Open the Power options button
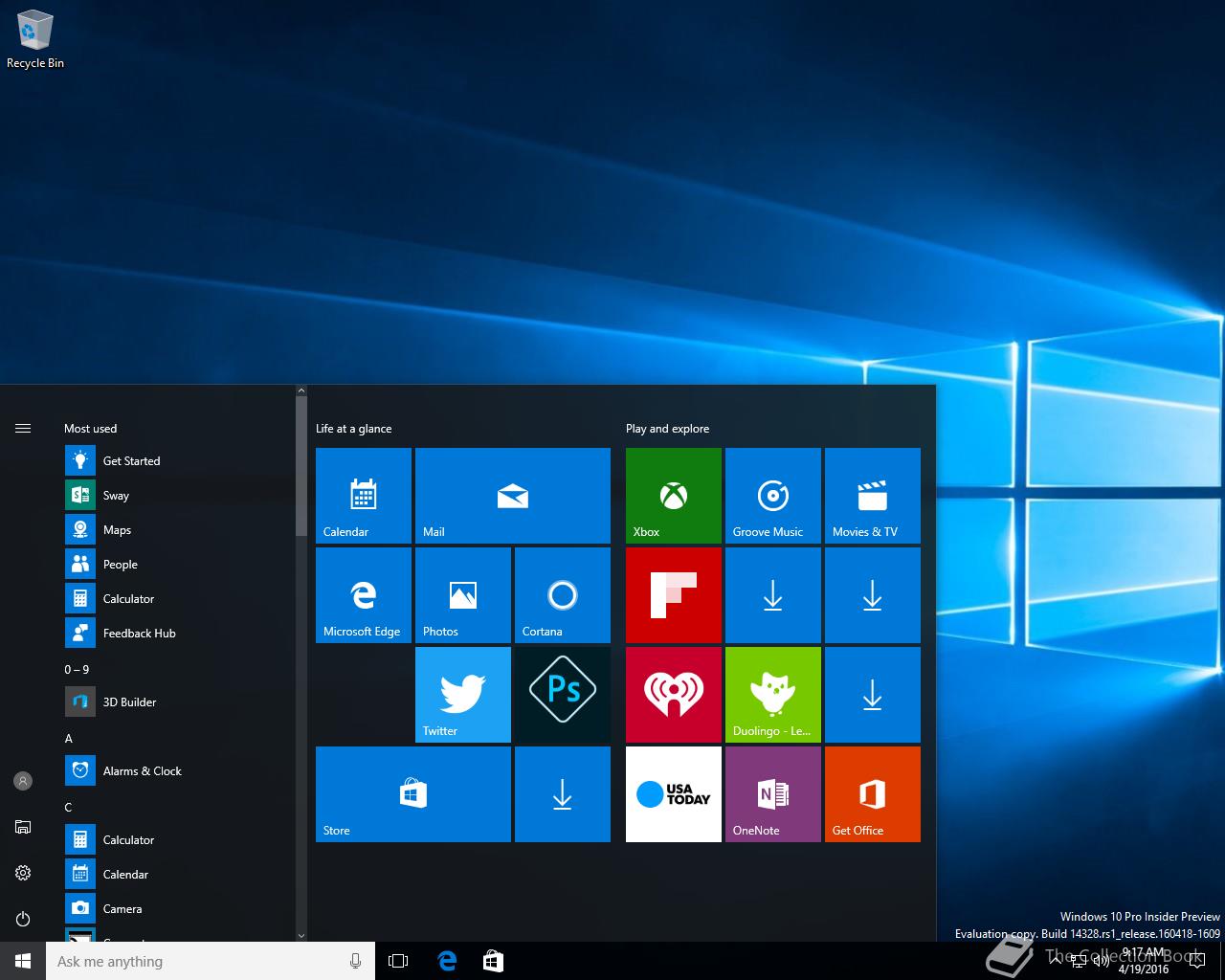 (23, 919)
